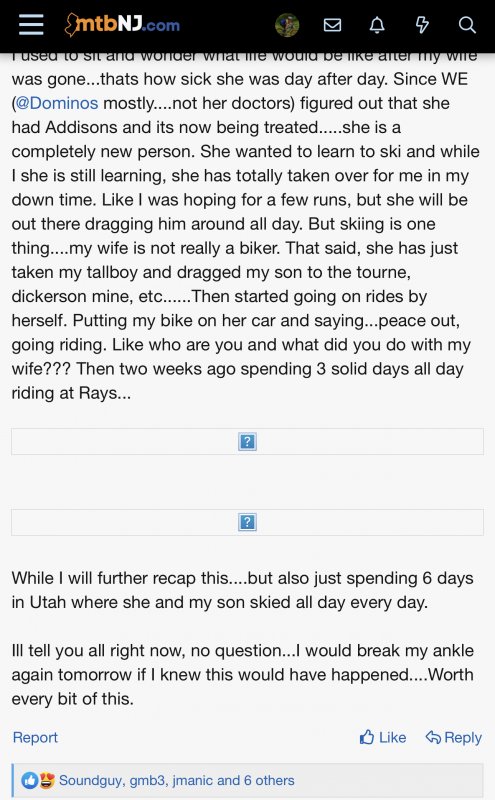Open the @Dominos mention link

[x=57, y=103]
